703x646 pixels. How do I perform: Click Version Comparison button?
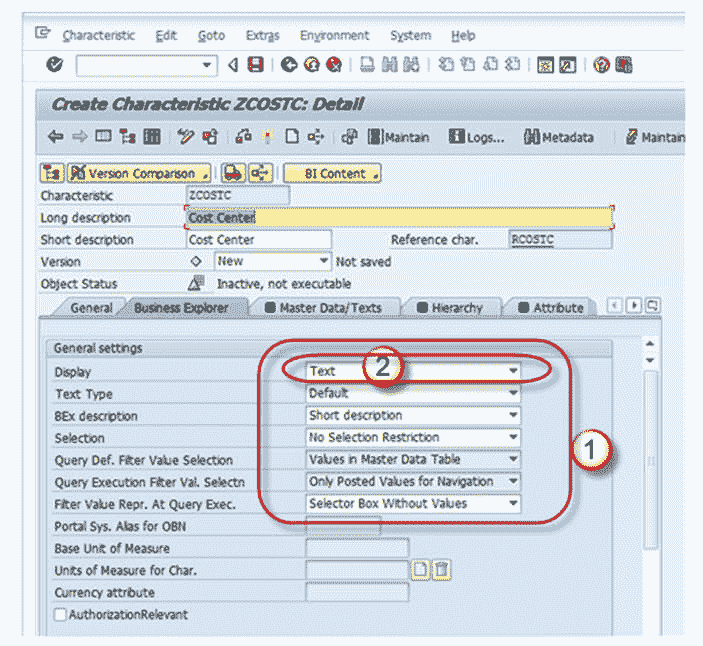coord(139,173)
